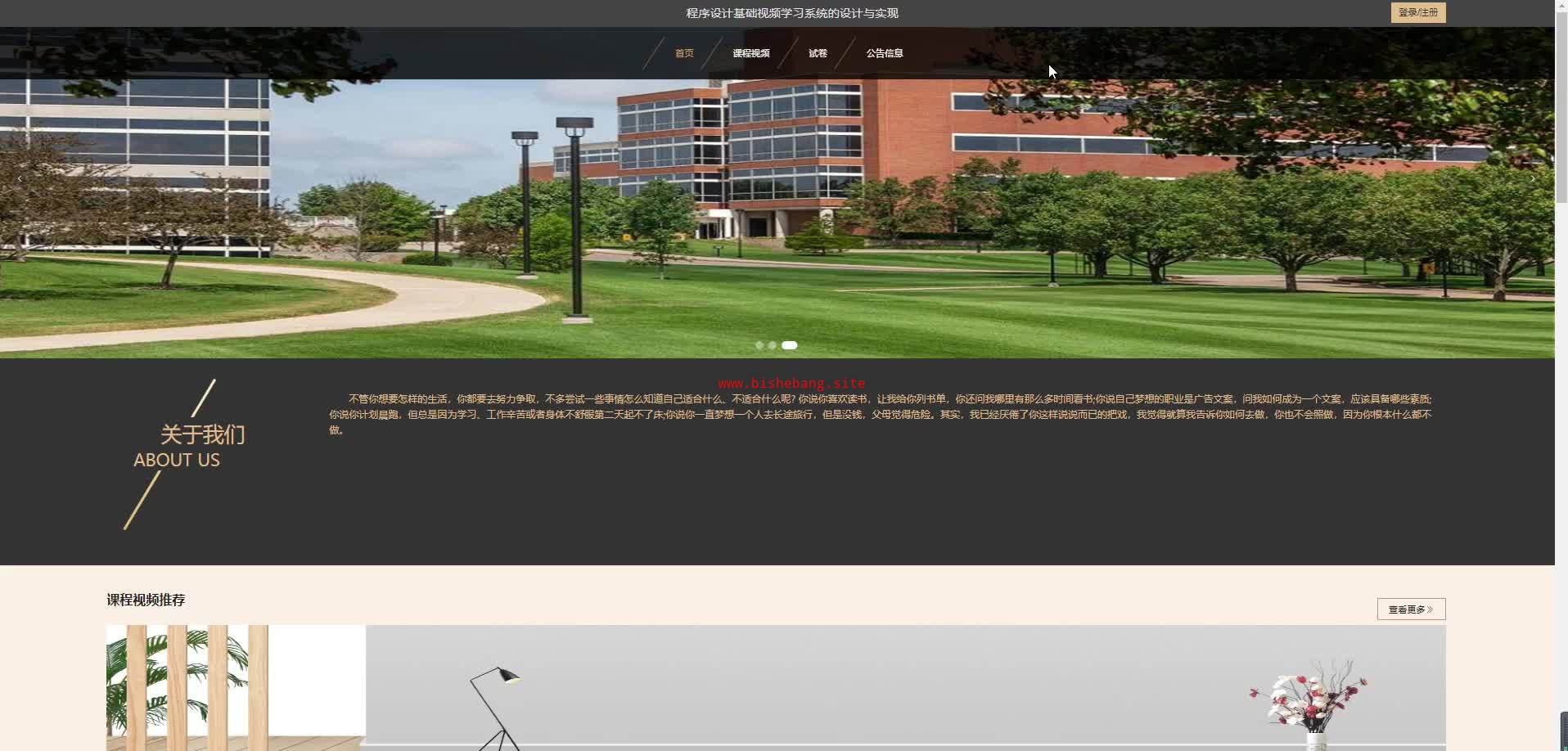
Task: Select the second carousel indicator dot
Action: [772, 345]
